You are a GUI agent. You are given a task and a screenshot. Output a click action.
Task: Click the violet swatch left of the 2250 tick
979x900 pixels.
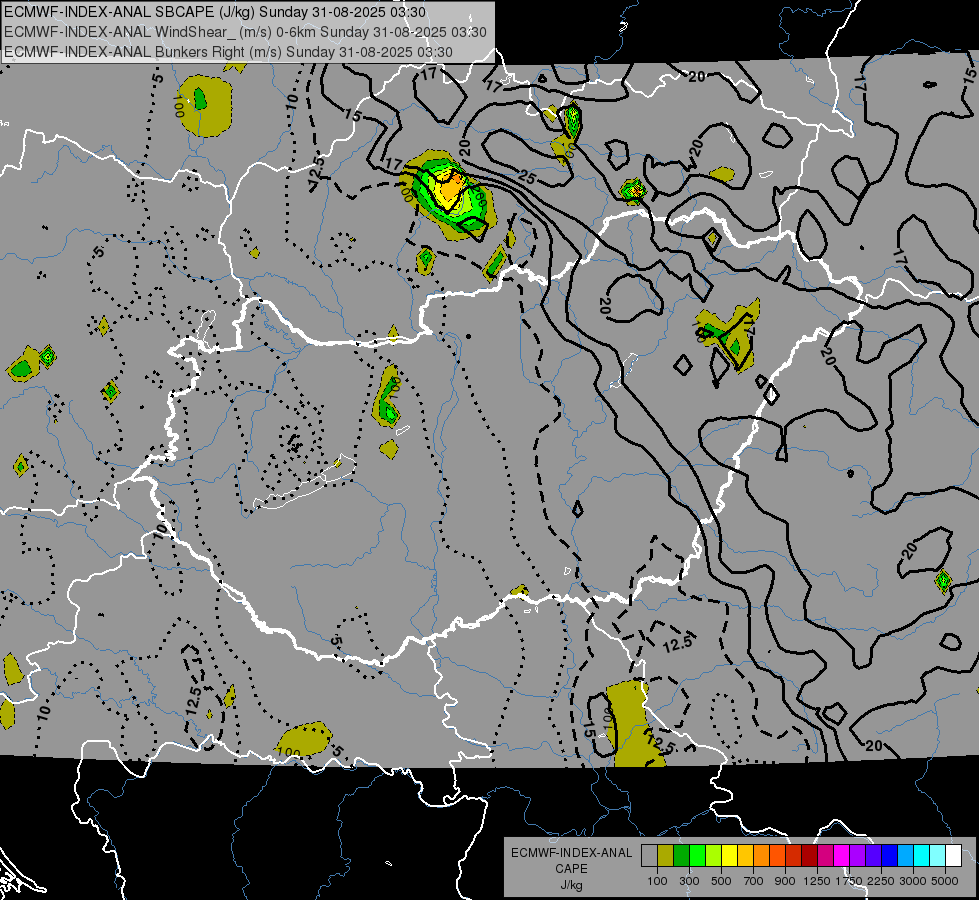tap(873, 855)
